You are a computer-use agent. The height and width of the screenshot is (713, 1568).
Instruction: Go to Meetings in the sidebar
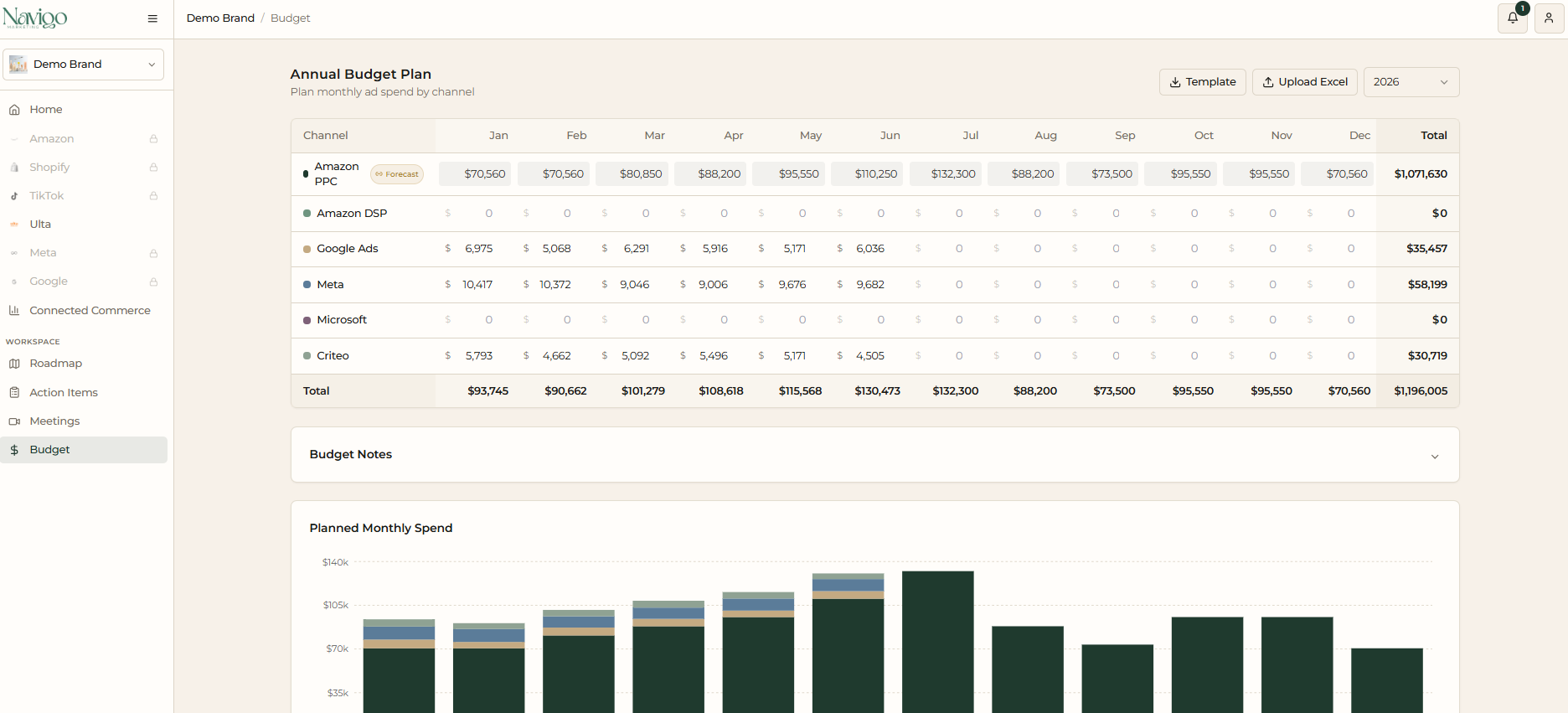click(x=54, y=421)
